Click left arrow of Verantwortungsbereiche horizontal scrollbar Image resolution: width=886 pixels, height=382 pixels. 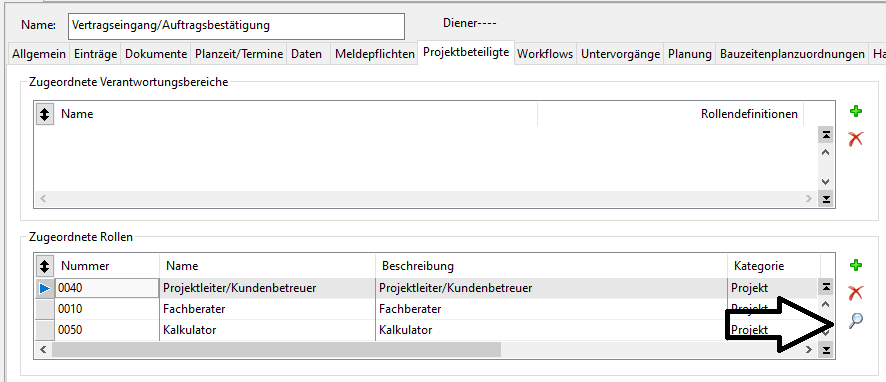44,199
